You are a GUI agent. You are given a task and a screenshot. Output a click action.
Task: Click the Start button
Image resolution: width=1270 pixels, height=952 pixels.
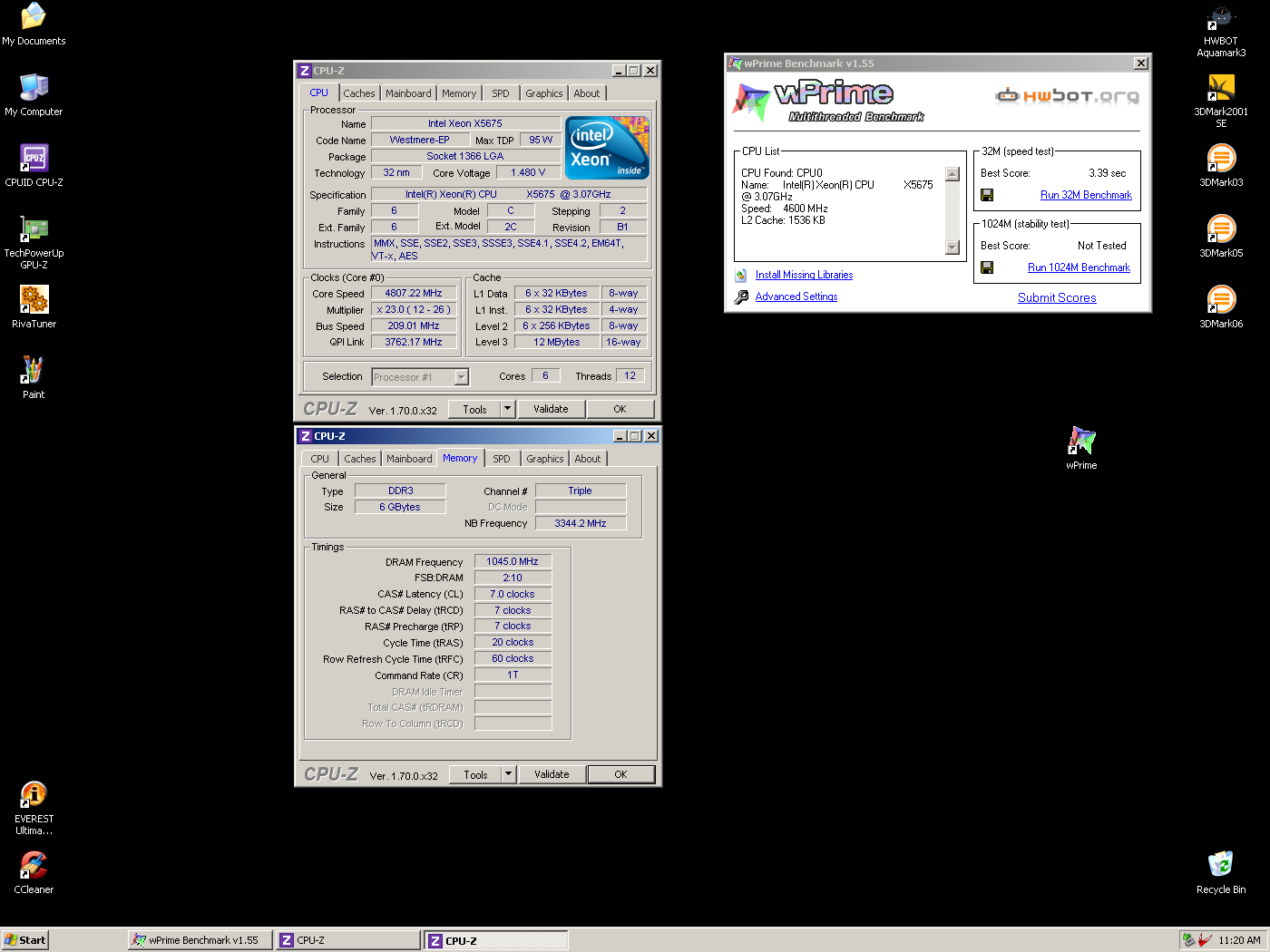24,940
